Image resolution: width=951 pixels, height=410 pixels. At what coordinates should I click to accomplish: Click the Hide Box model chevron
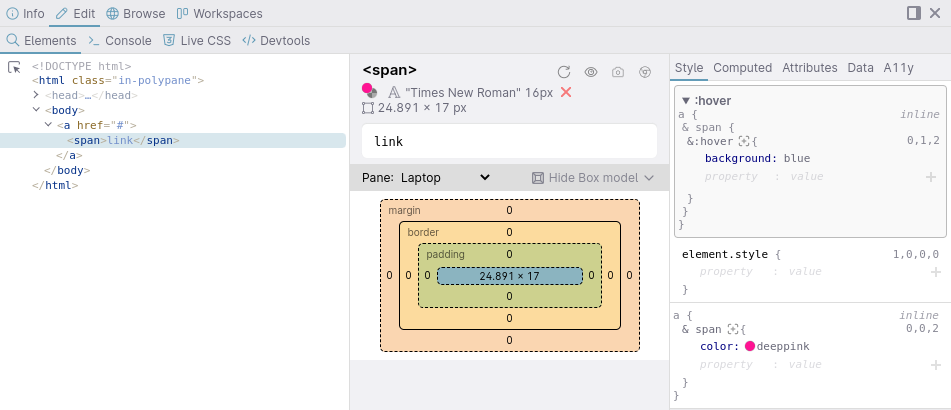649,178
